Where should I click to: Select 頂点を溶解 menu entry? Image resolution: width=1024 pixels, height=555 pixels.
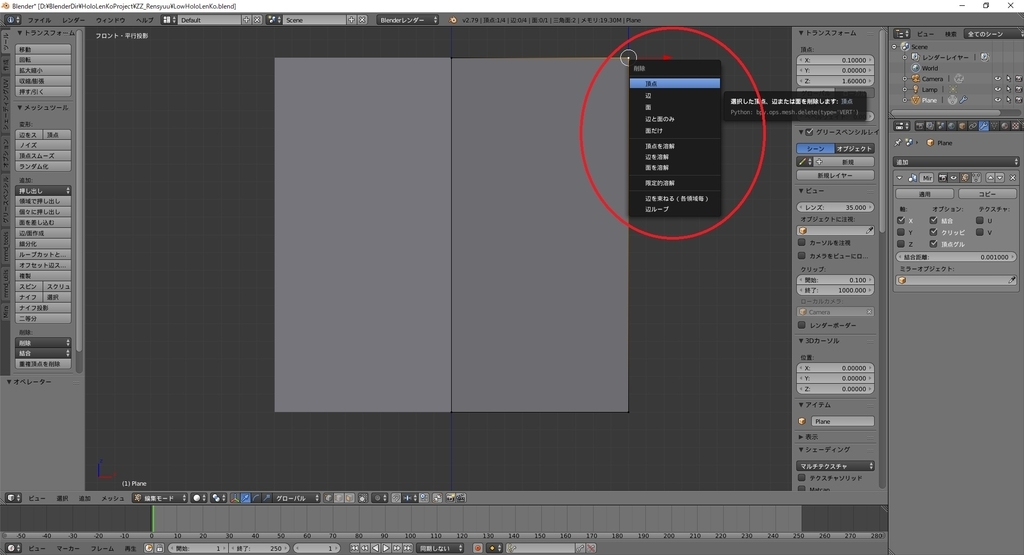[x=675, y=146]
